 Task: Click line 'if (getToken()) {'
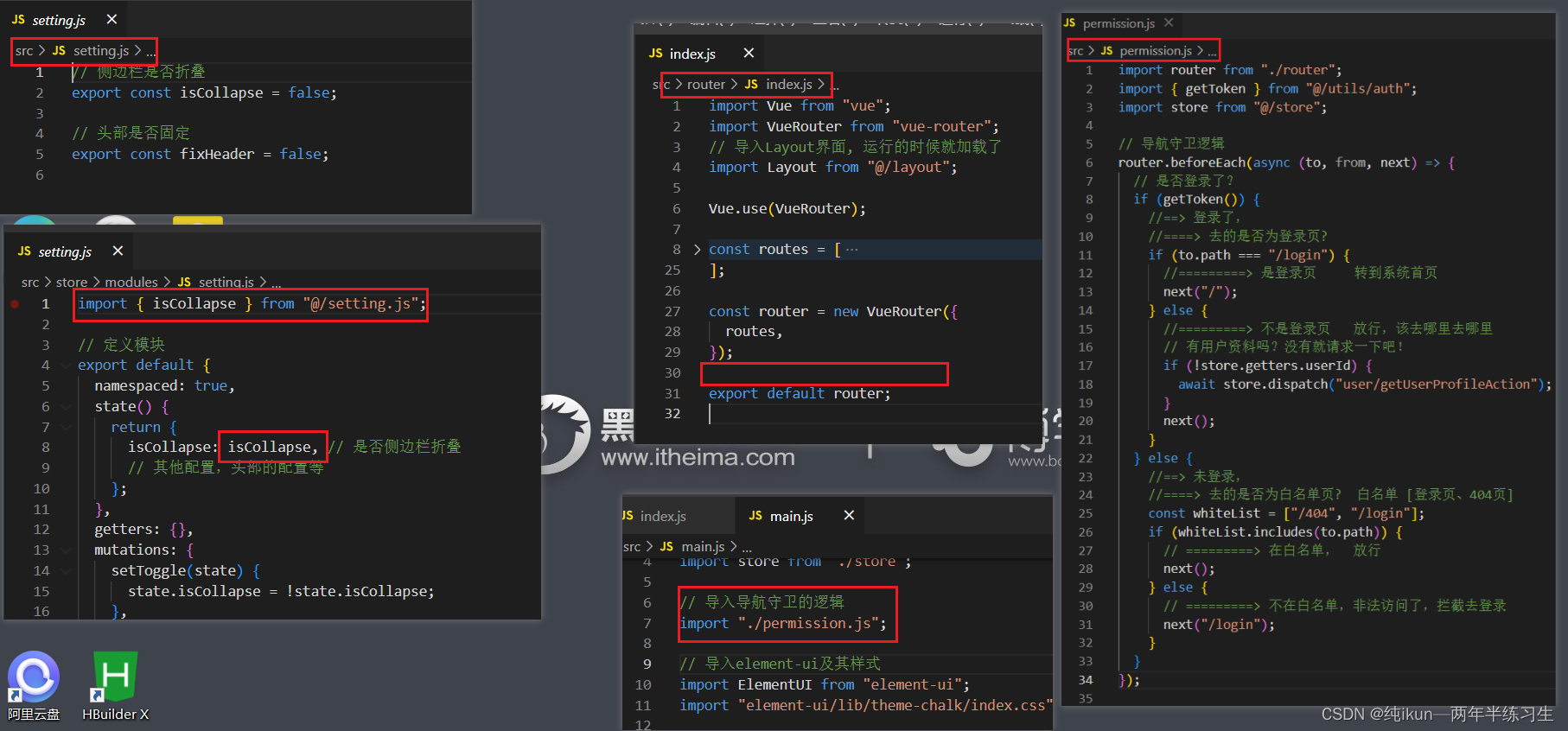(x=1197, y=199)
